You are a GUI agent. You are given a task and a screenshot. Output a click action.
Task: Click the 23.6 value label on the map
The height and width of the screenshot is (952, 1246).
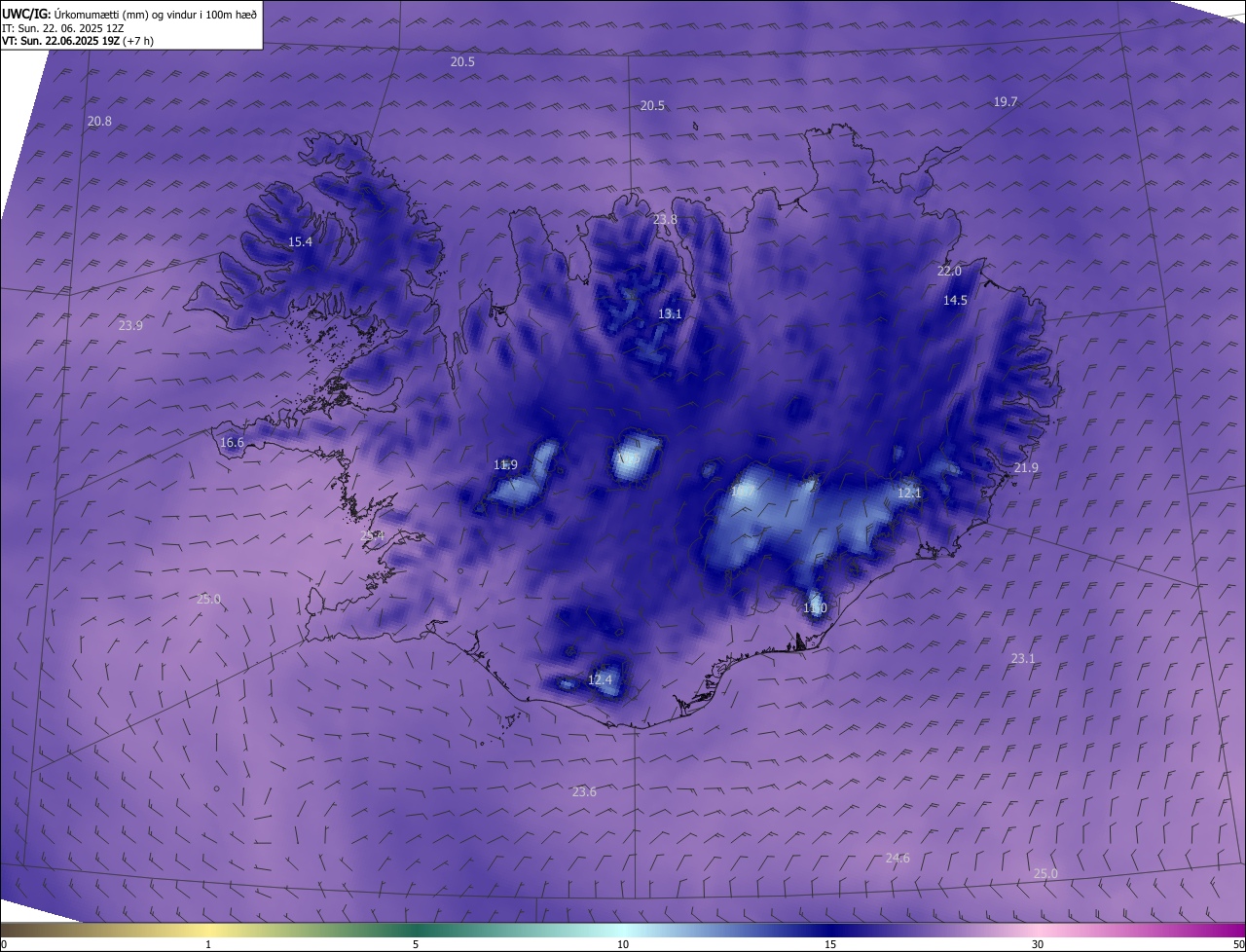point(584,792)
